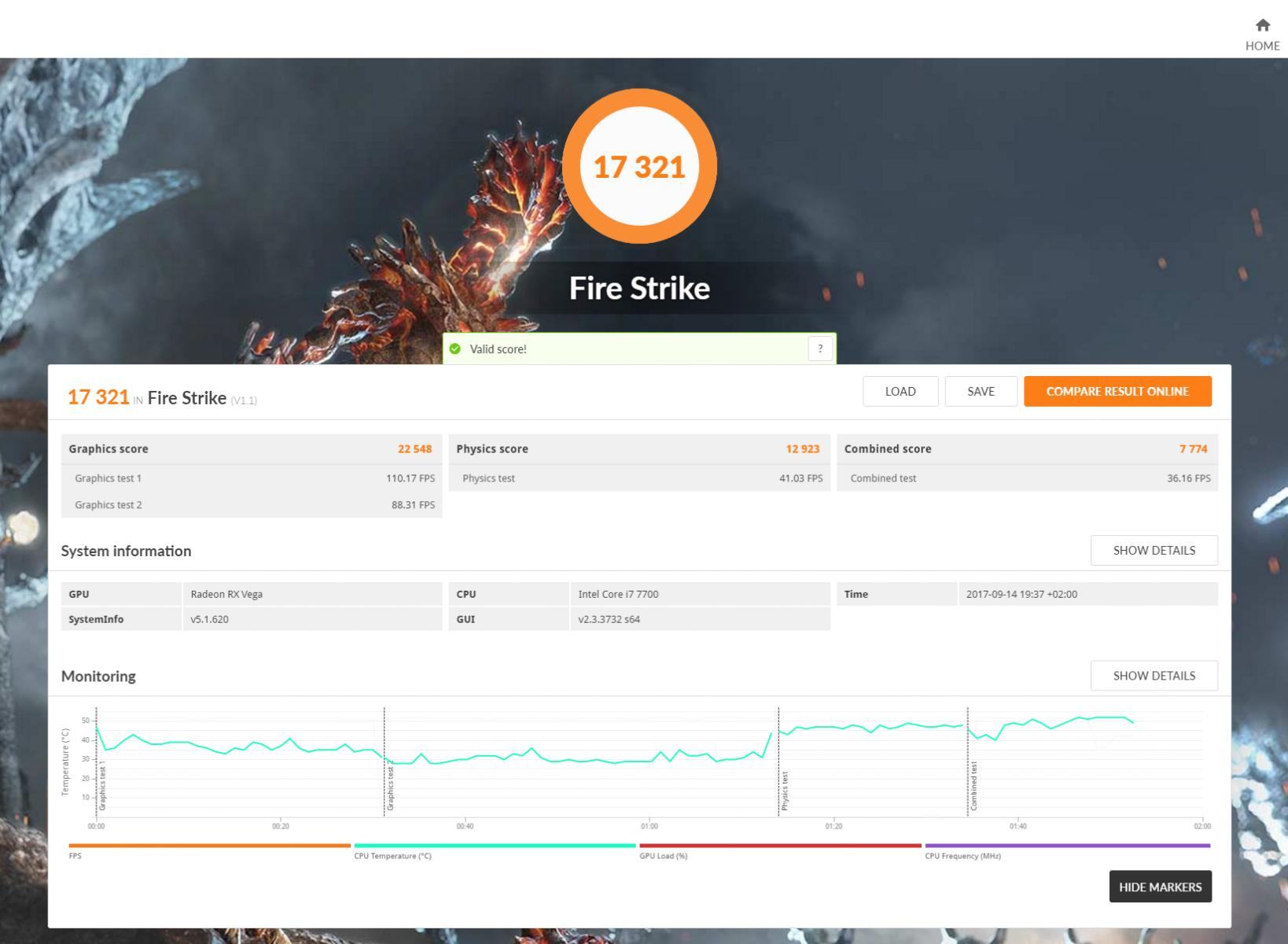Click the Combined test 36.16 FPS value
Screen dimensions: 1288x944
click(1188, 478)
